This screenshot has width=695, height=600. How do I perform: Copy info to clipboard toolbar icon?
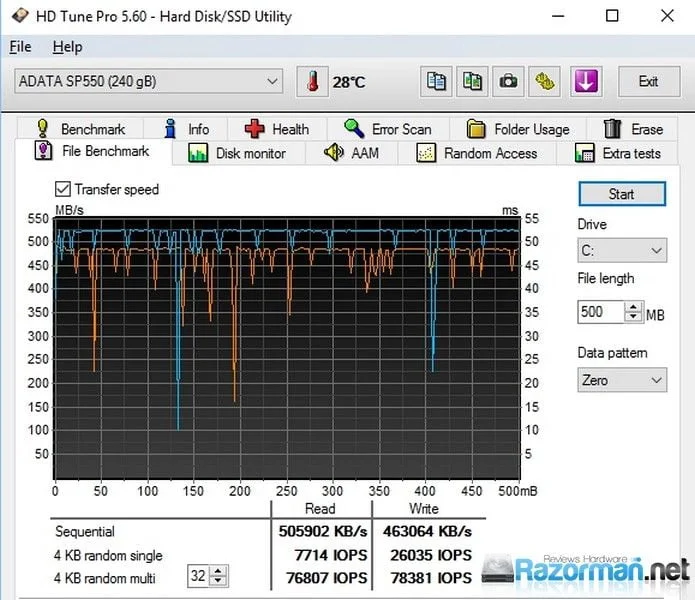tap(436, 82)
